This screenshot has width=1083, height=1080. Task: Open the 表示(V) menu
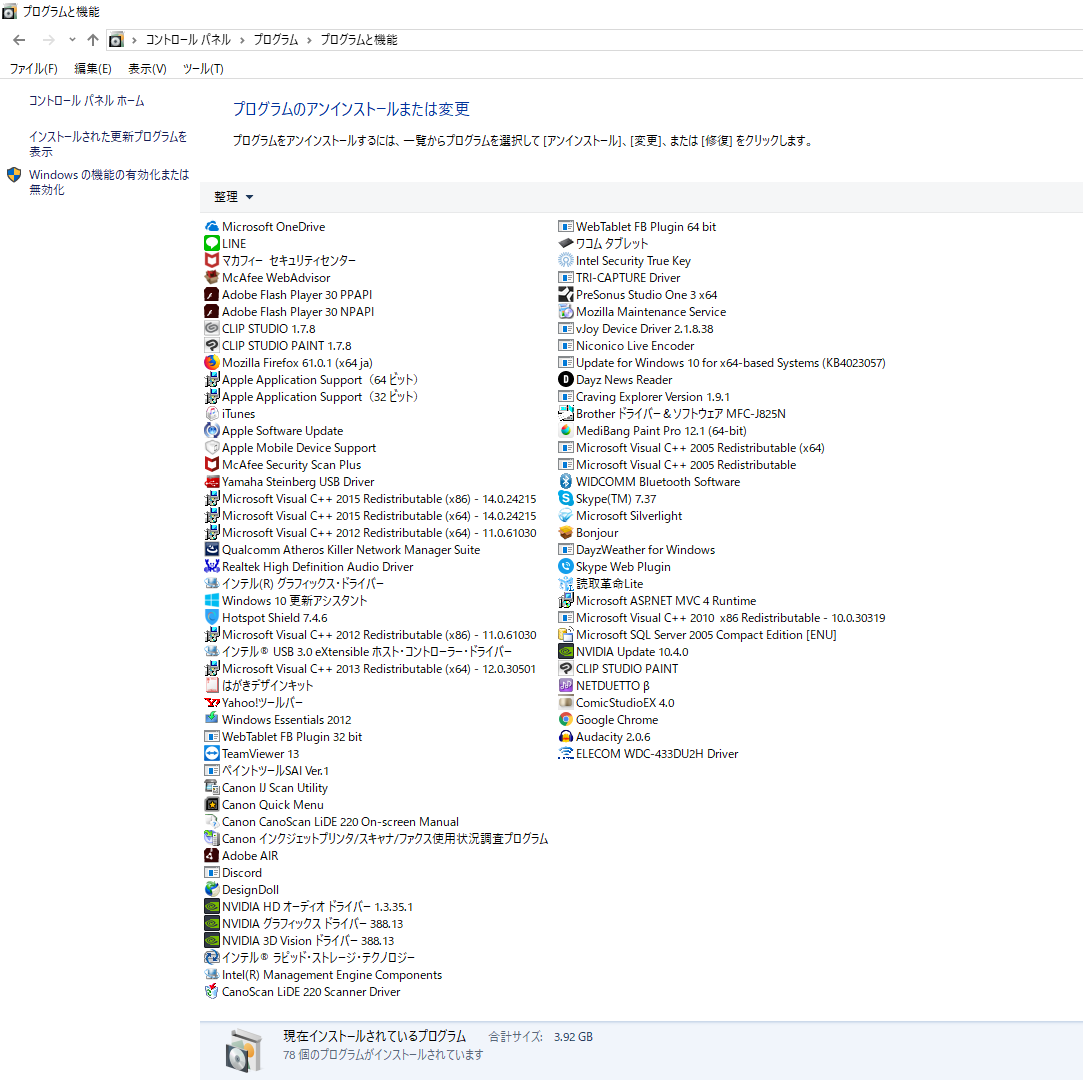(x=147, y=68)
